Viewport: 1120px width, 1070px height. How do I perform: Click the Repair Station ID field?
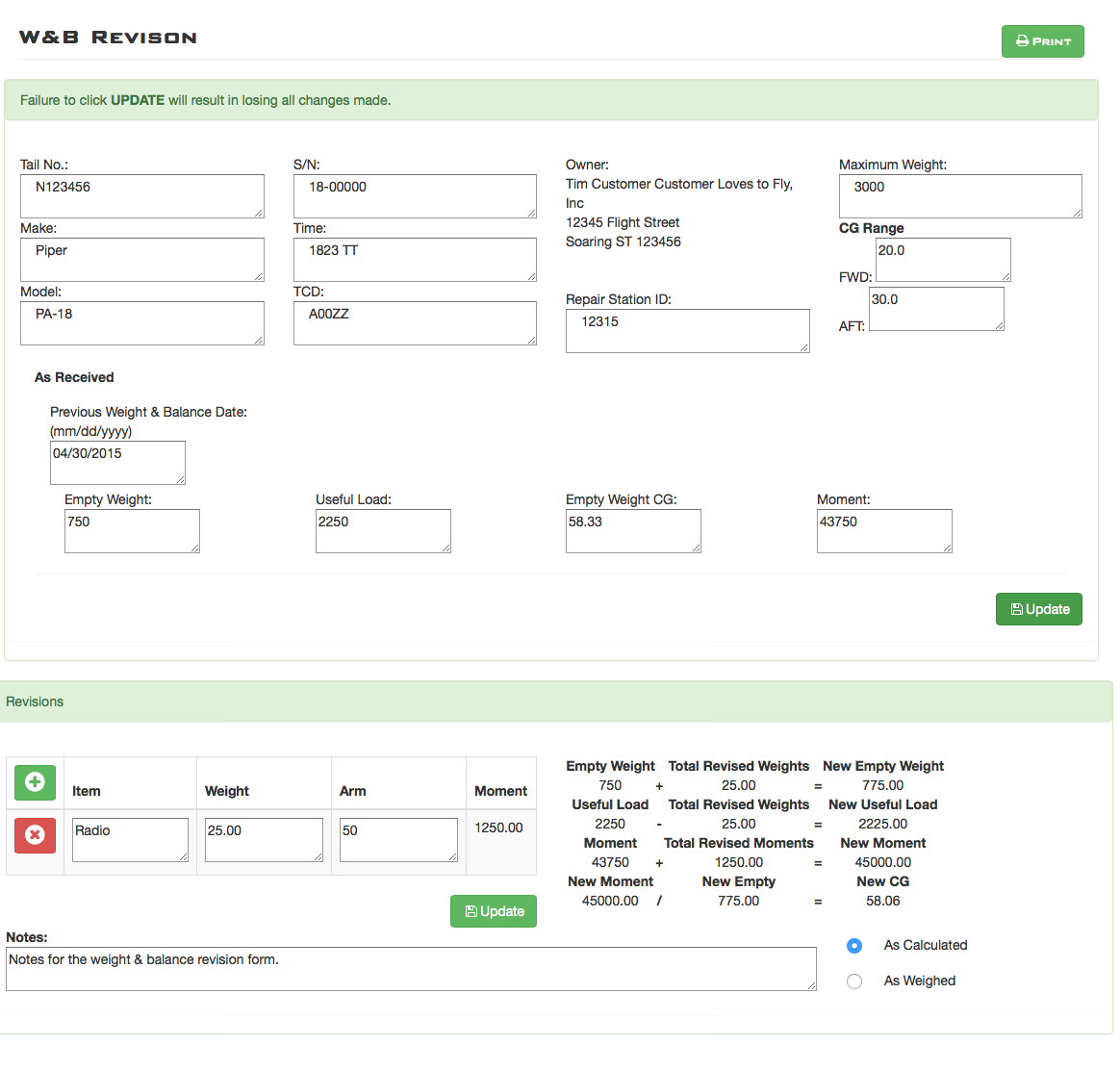688,331
